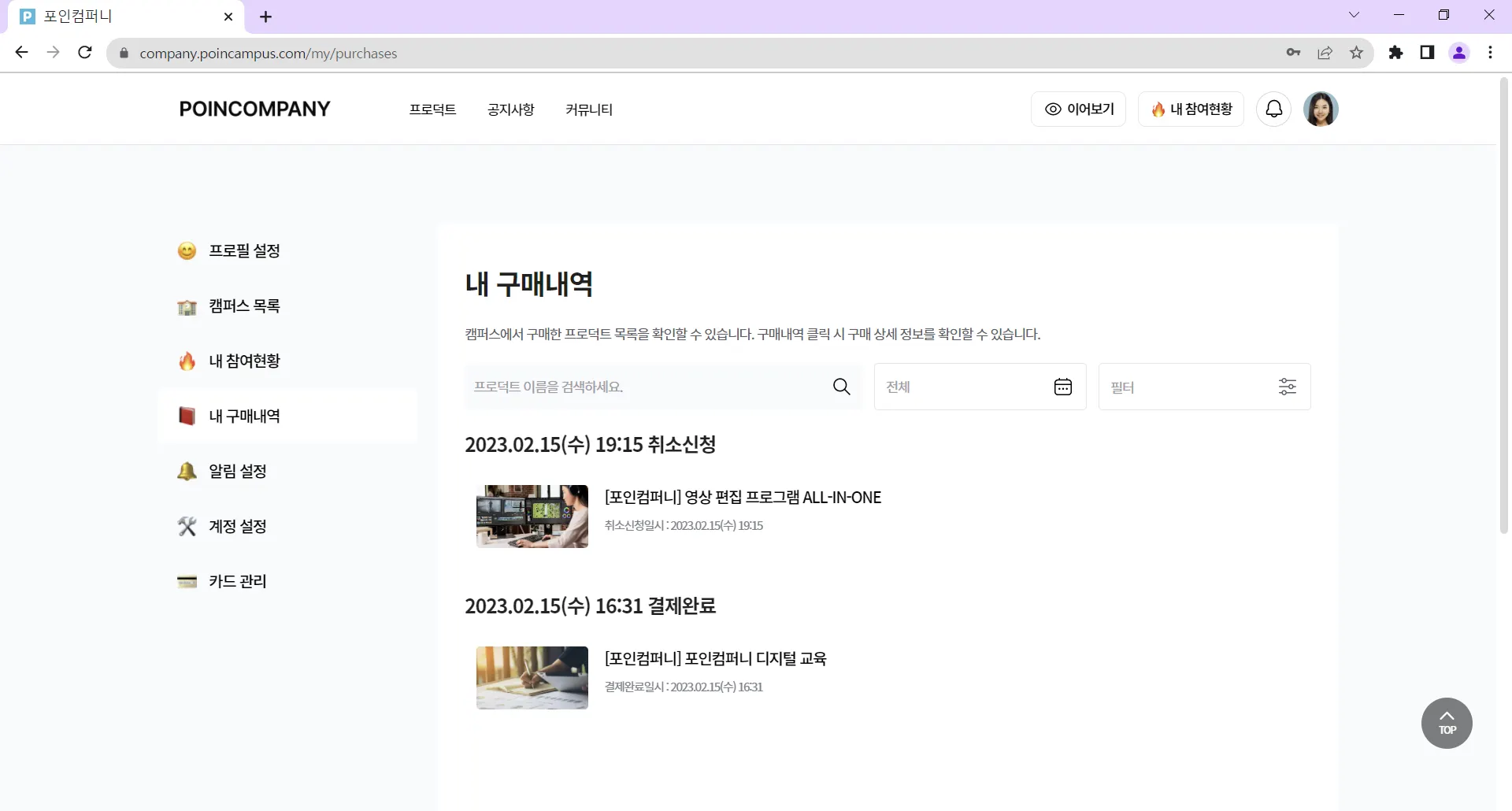Viewport: 1512px width, 811px height.
Task: Click the notification bell icon
Action: (x=1273, y=109)
